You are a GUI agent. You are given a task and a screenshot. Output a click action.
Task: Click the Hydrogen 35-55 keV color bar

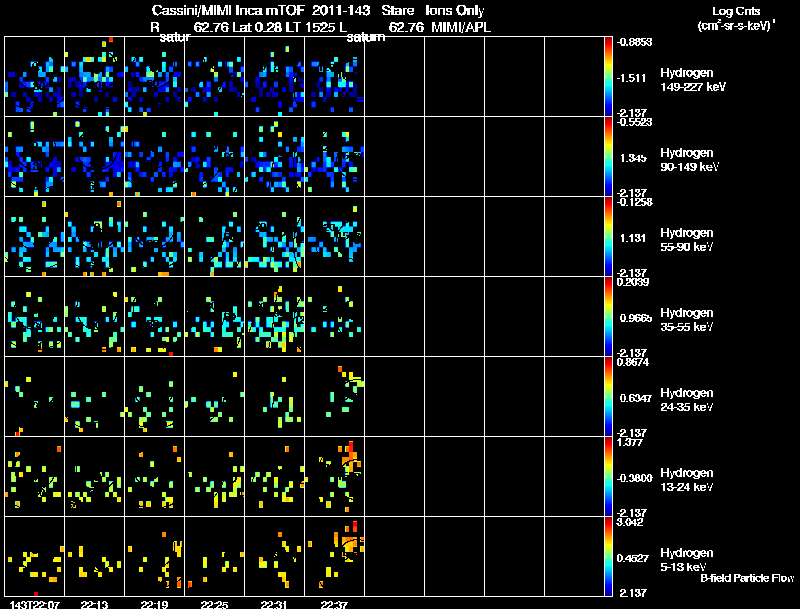[x=608, y=317]
